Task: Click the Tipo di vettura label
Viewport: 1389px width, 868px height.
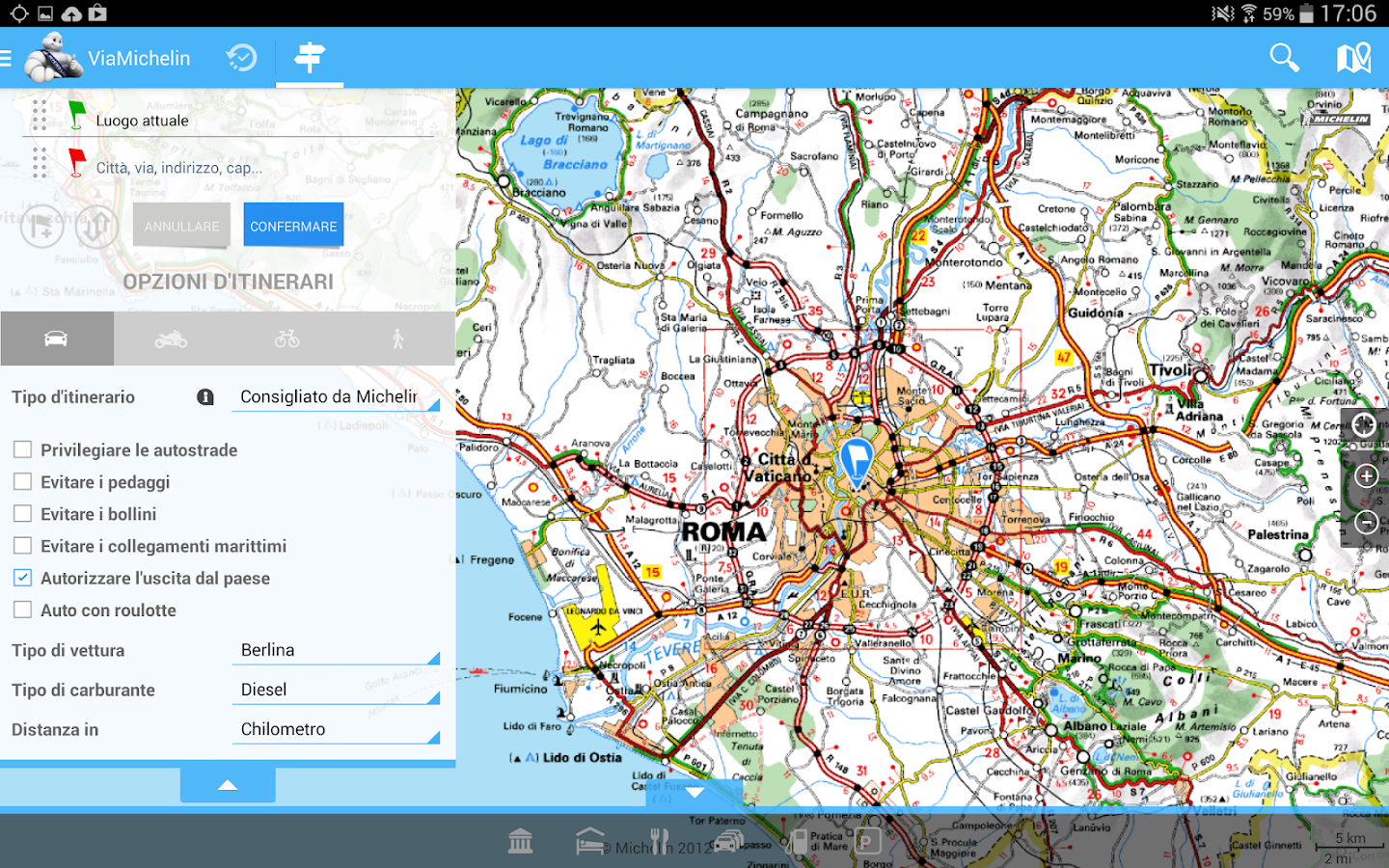Action: tap(68, 651)
